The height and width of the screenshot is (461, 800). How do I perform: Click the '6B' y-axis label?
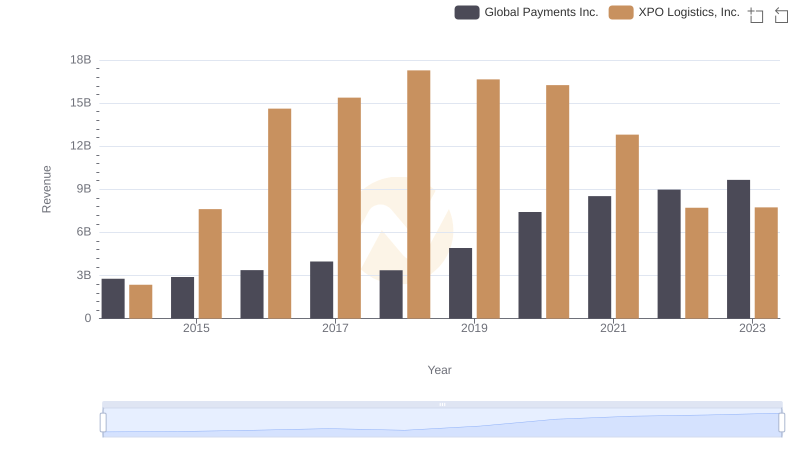click(x=84, y=232)
